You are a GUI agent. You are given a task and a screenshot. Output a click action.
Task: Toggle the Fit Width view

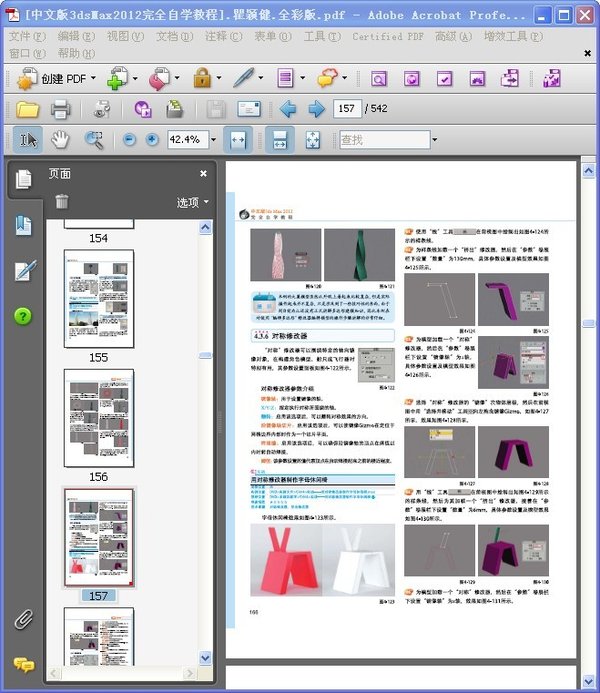click(x=238, y=140)
